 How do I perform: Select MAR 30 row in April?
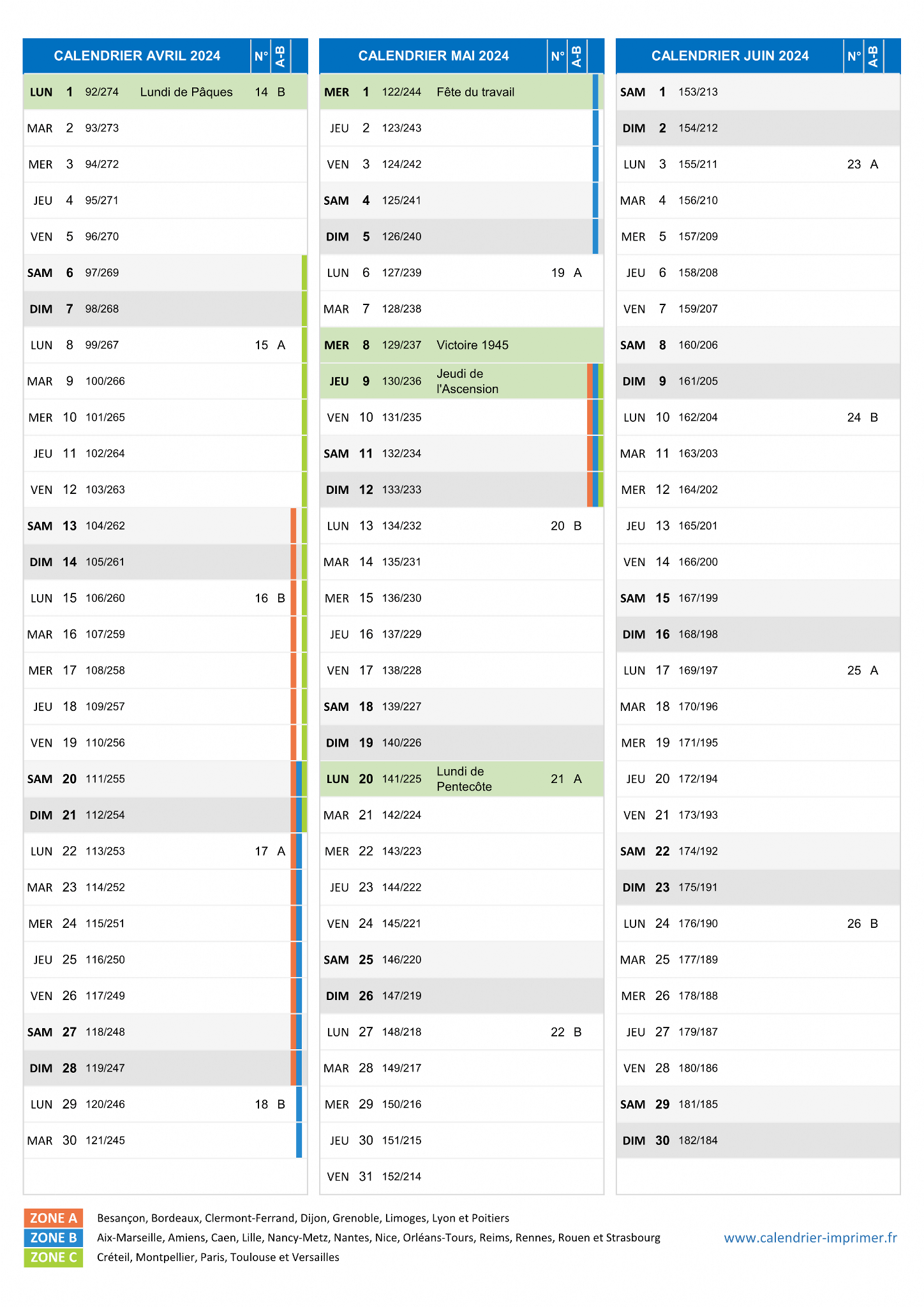[165, 1140]
